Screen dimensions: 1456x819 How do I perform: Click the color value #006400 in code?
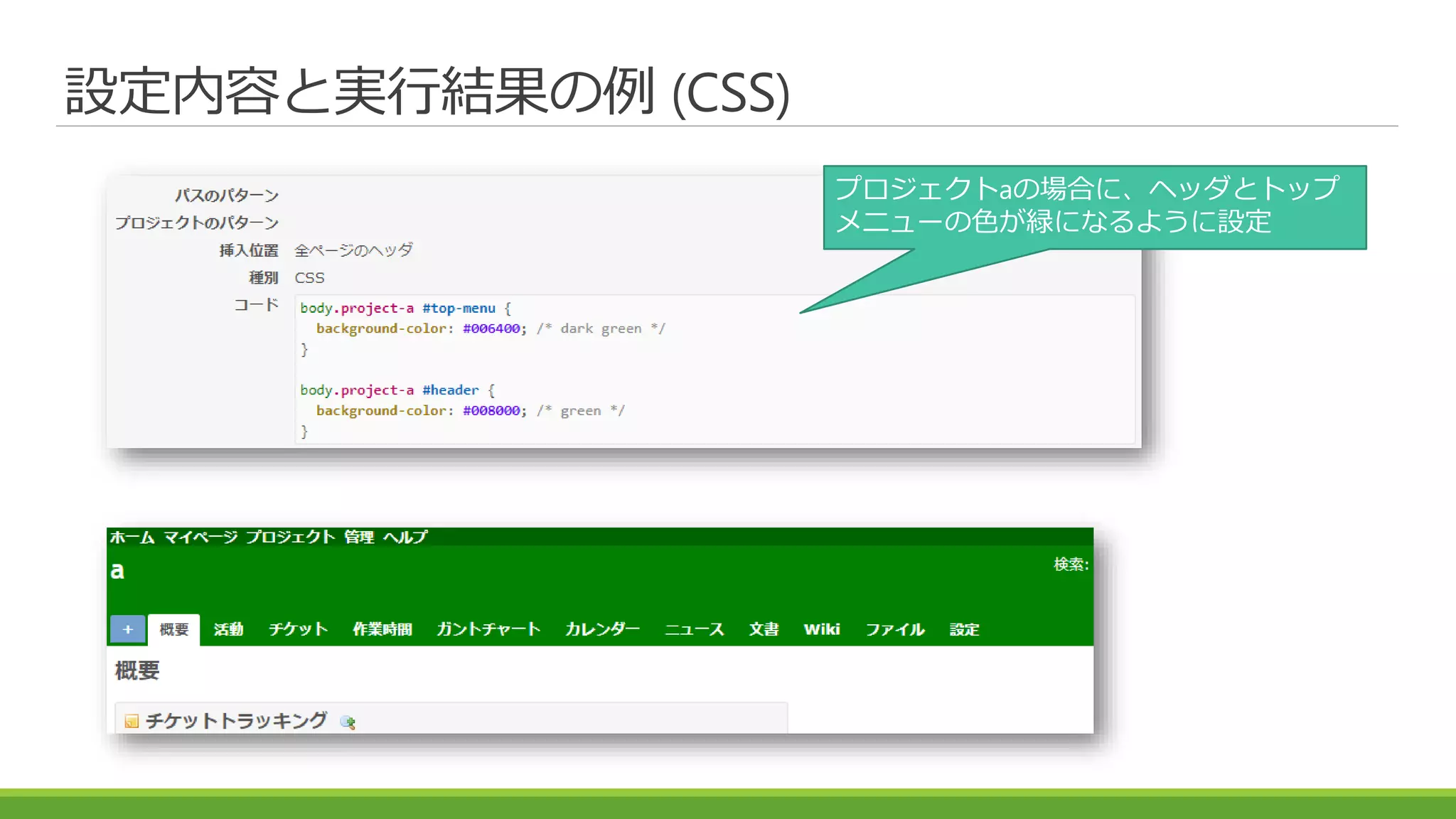pyautogui.click(x=491, y=328)
